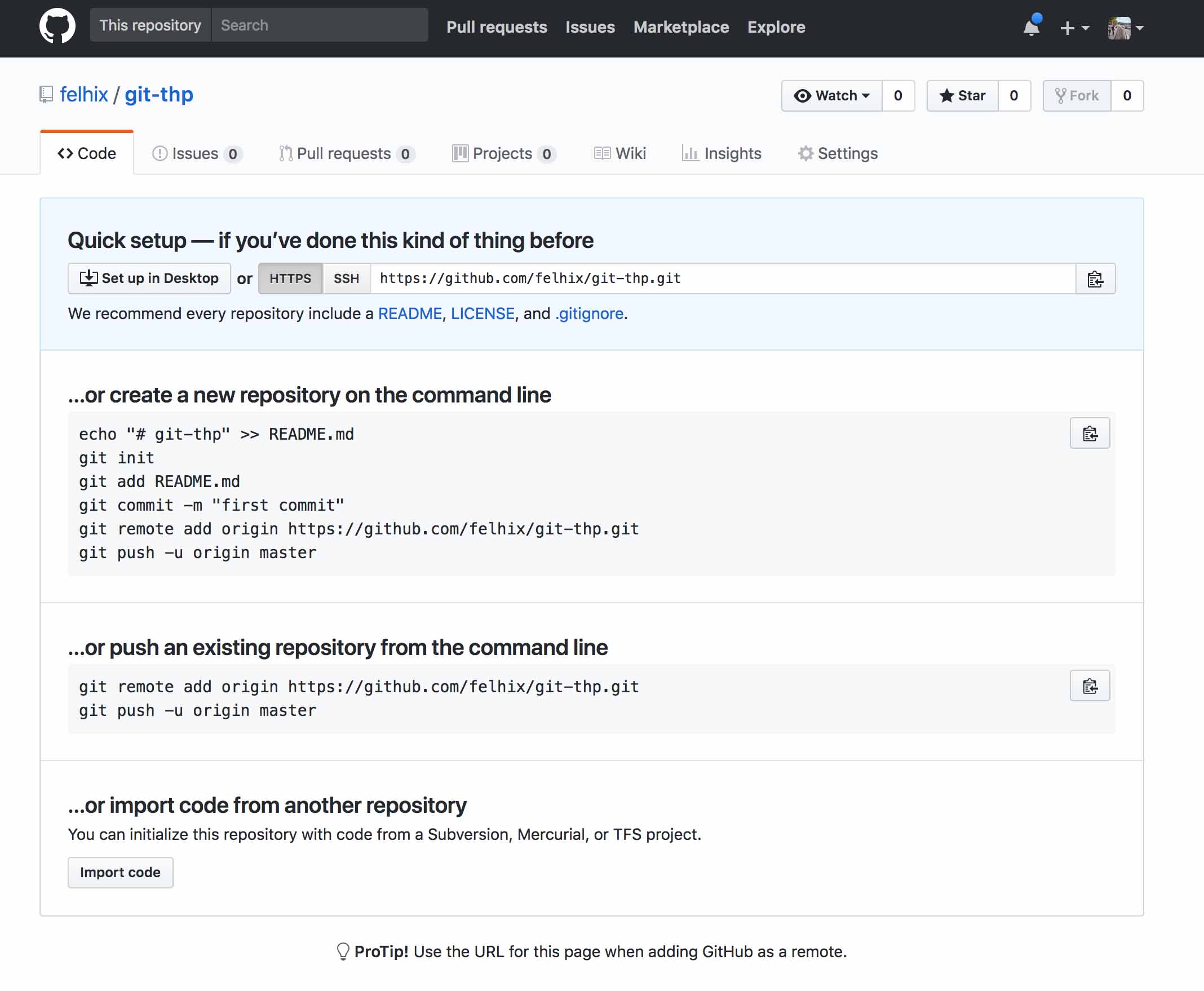Viewport: 1204px width, 991px height.
Task: Copy the push existing repository commands
Action: point(1090,685)
